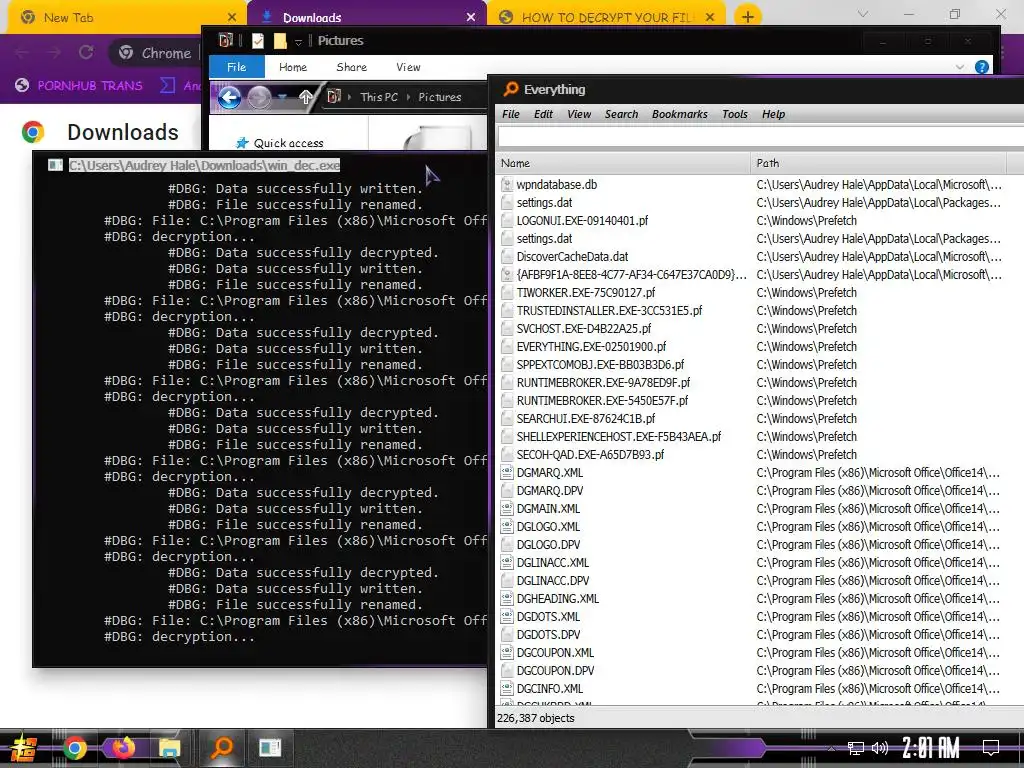Click the Explorer new folder toolbar icon
Image resolution: width=1024 pixels, height=768 pixels.
[280, 41]
